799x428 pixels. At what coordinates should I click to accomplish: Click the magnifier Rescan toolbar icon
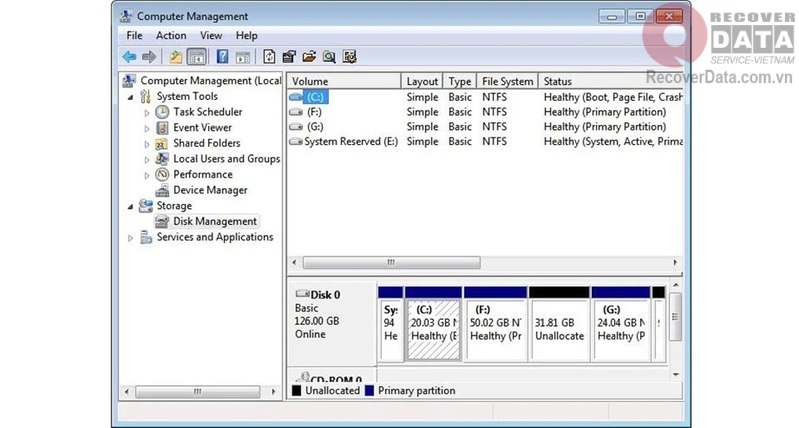pyautogui.click(x=329, y=57)
